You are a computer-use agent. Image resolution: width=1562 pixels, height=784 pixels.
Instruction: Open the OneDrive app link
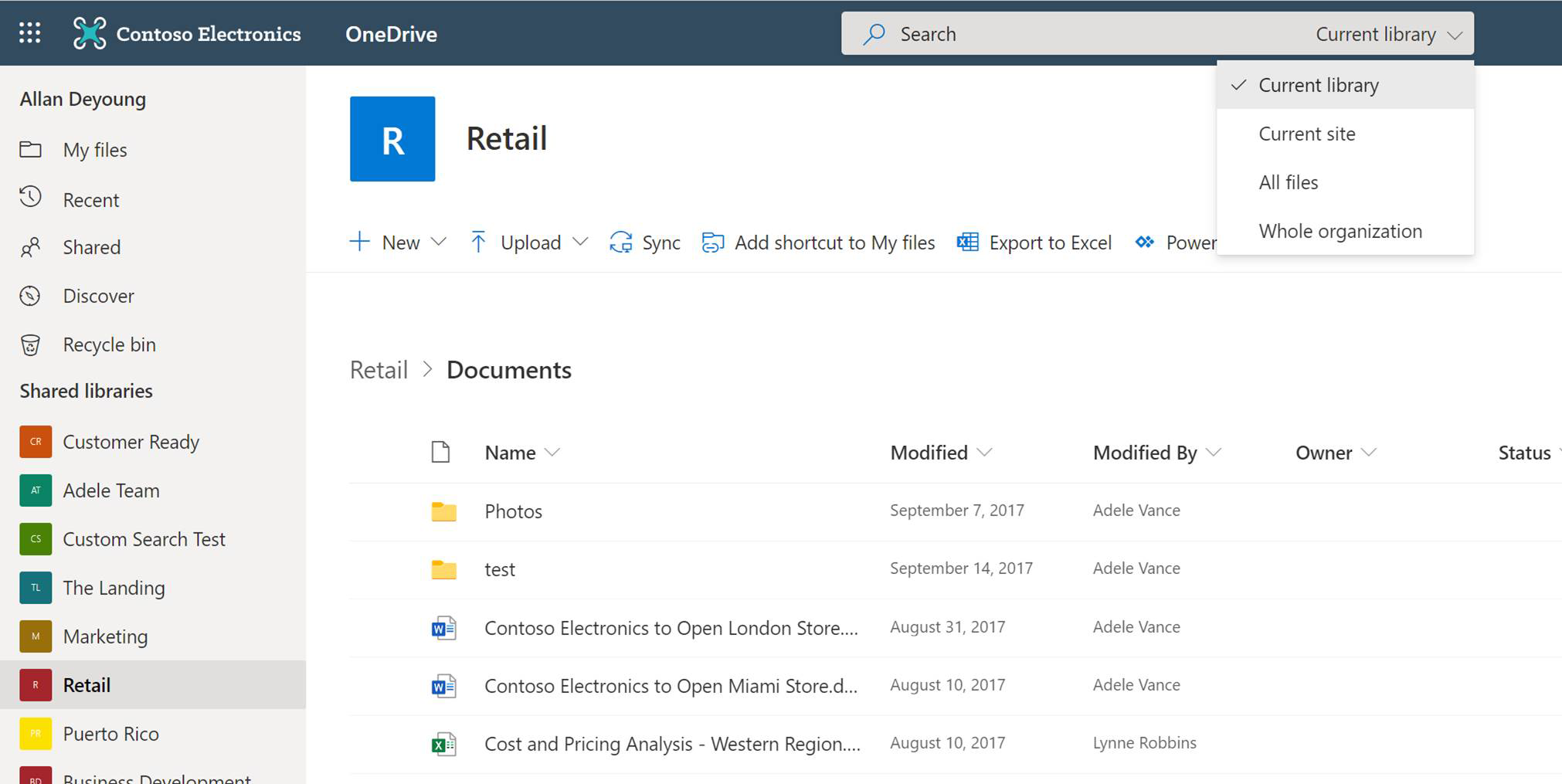pos(391,34)
